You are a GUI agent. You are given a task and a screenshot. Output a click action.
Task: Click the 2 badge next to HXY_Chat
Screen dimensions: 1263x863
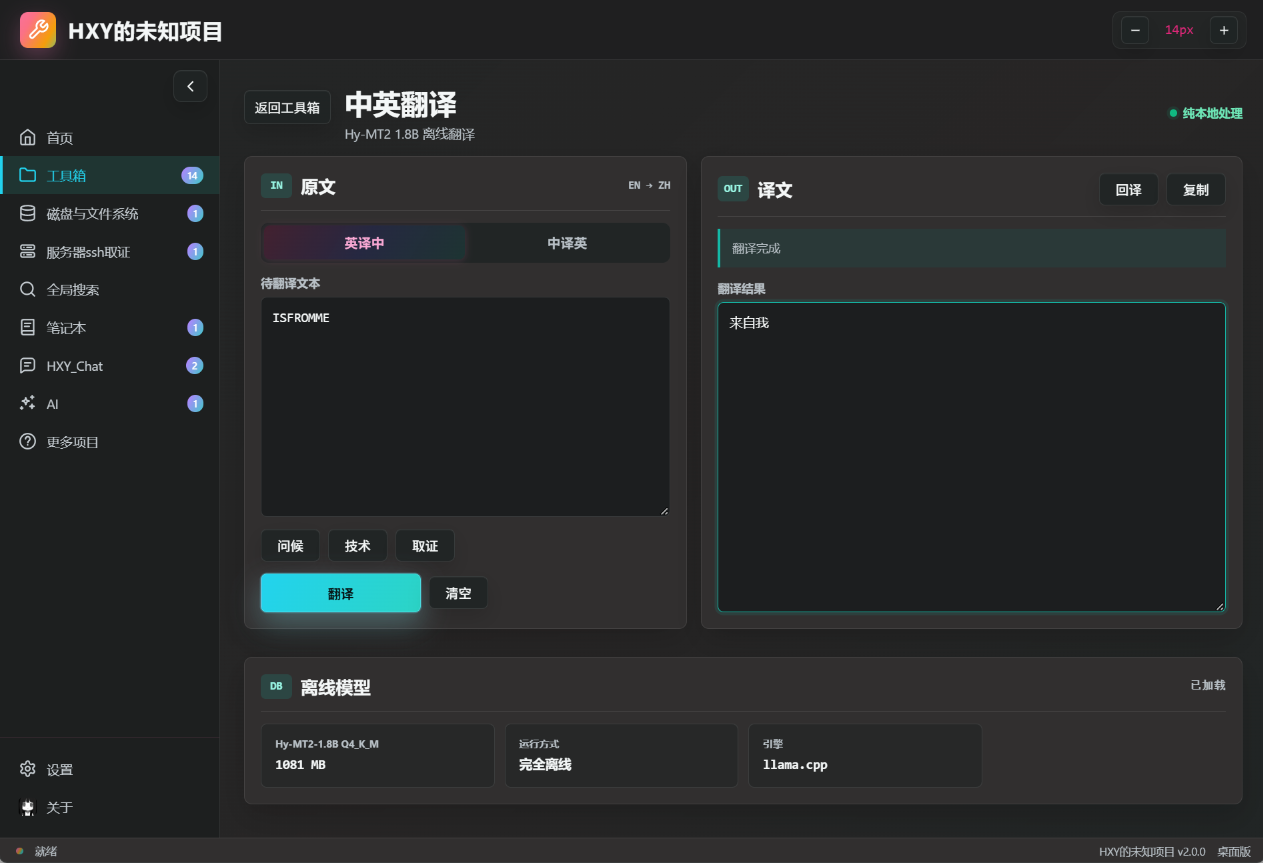tap(195, 365)
